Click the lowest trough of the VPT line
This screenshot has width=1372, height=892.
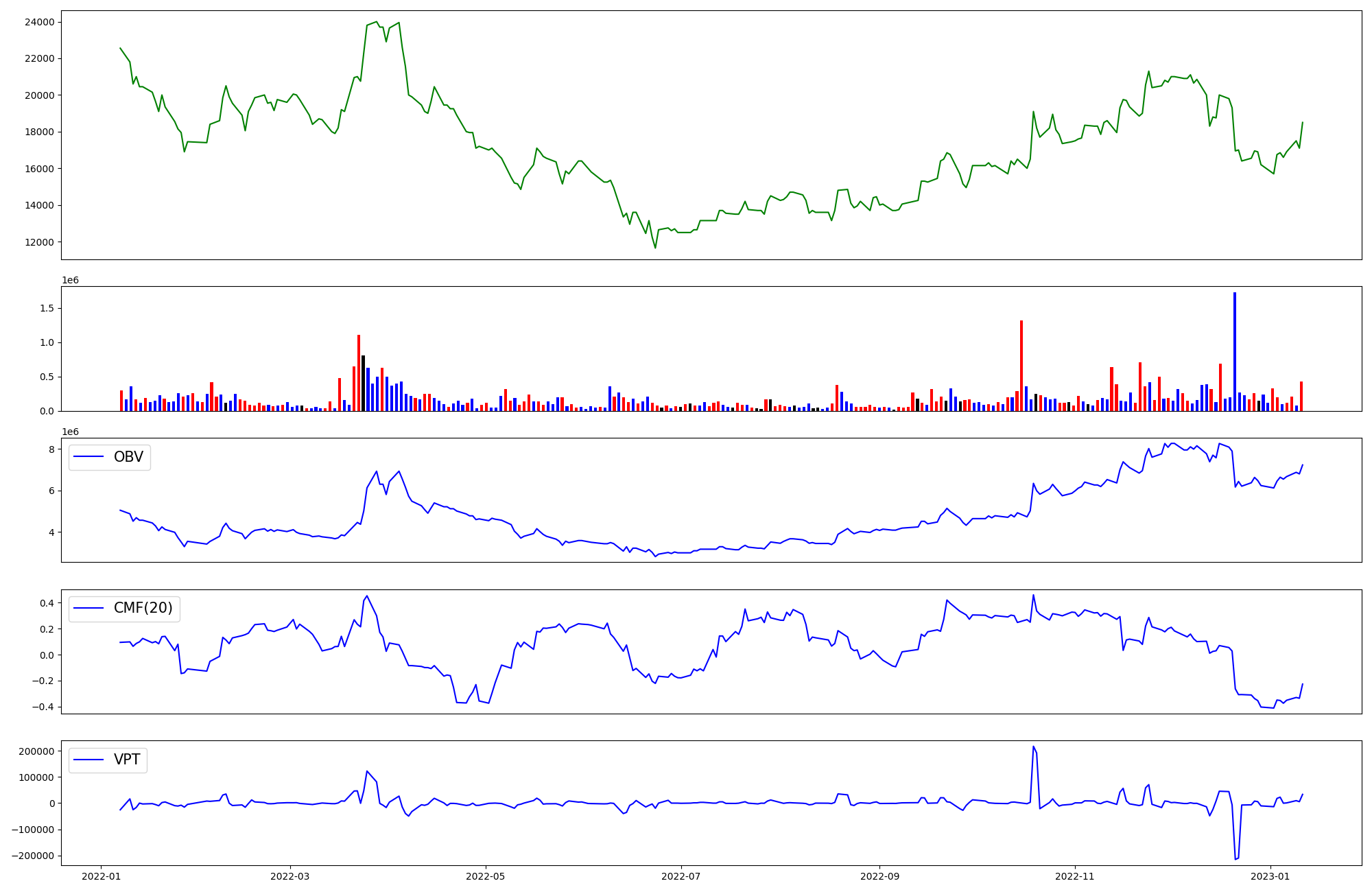point(1235,859)
